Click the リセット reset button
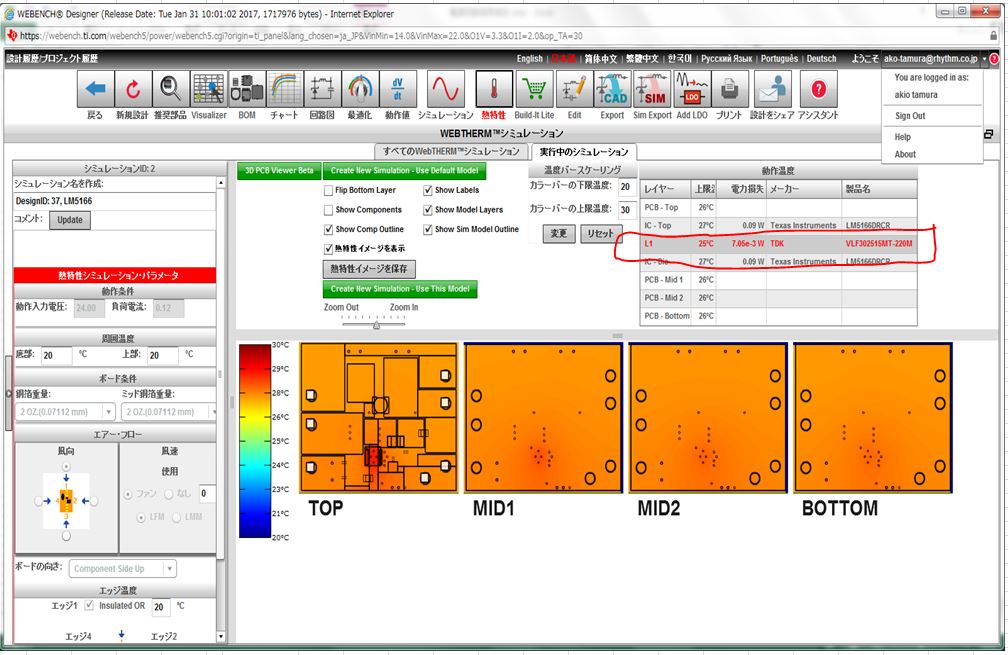This screenshot has height=655, width=1008. [x=600, y=233]
